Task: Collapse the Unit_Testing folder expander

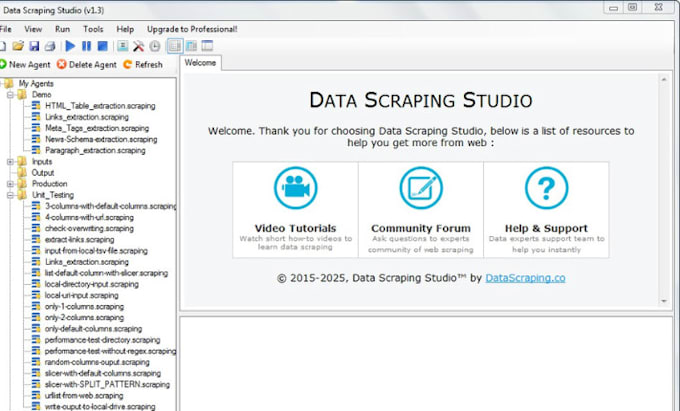Action: [x=10, y=195]
